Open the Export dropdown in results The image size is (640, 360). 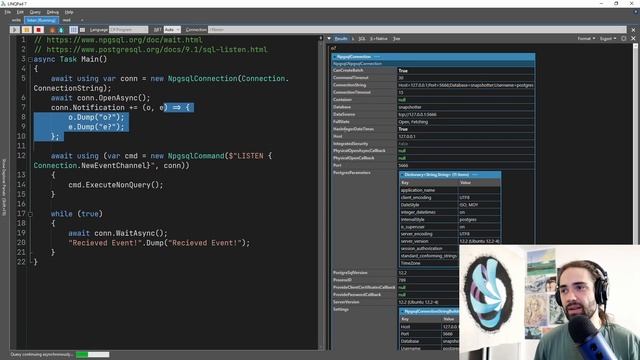[608, 38]
